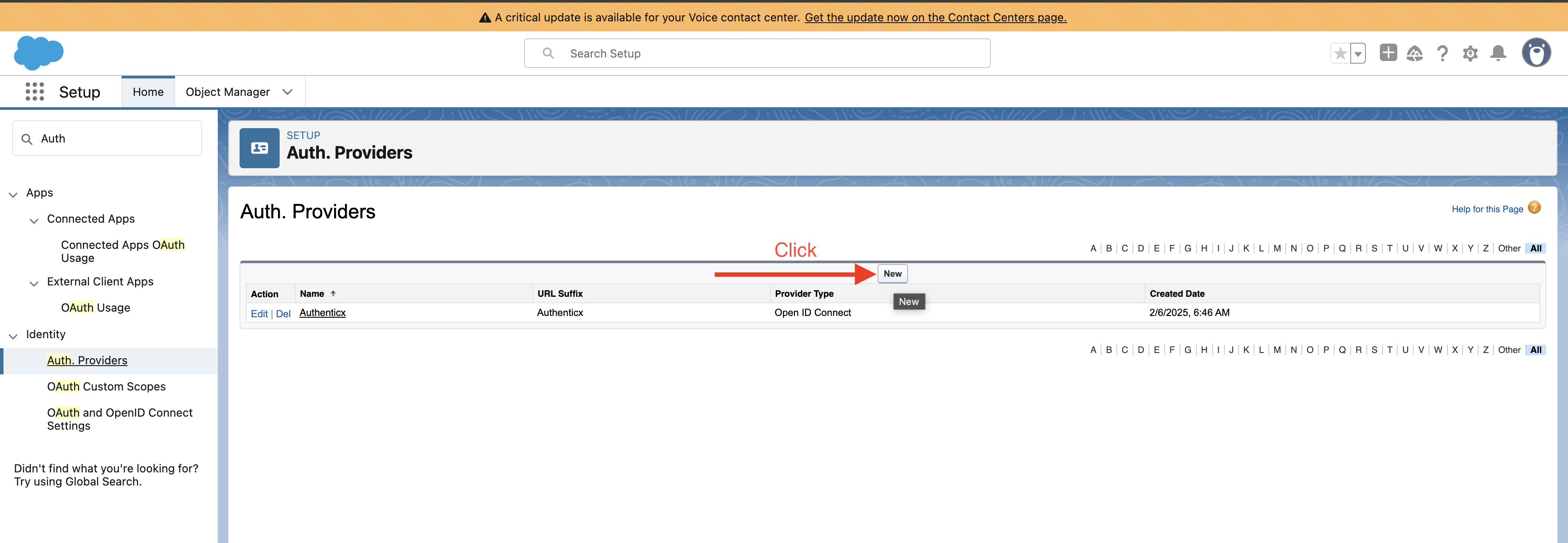
Task: Click the orange Help for this Page icon
Action: [x=1534, y=208]
